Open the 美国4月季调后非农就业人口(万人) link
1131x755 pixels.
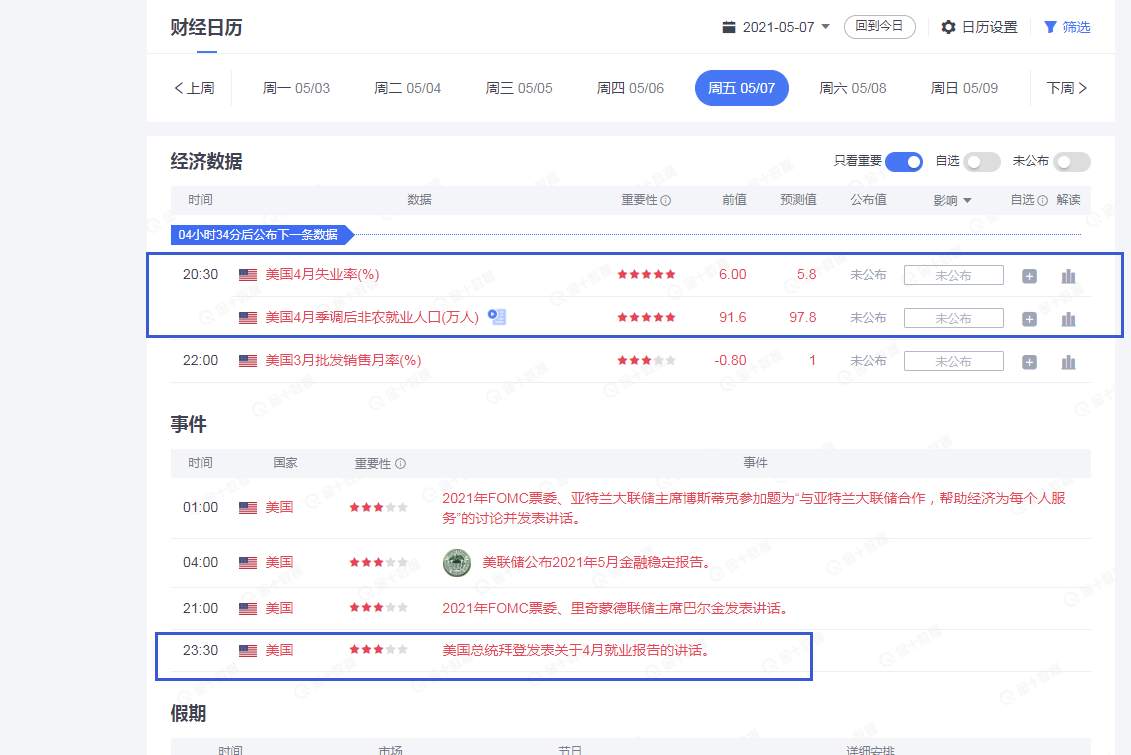371,317
